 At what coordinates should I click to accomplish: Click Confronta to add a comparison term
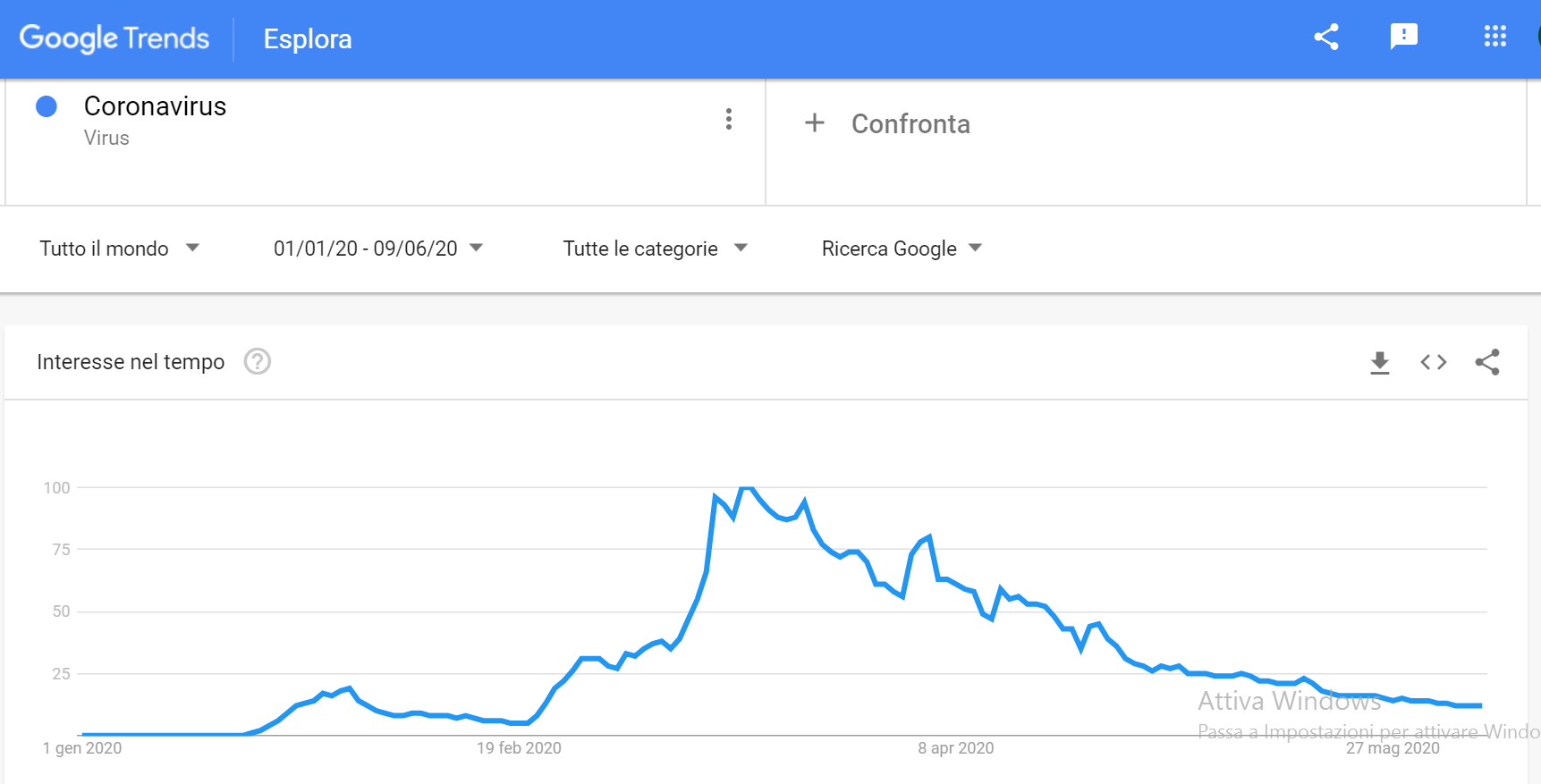coord(910,123)
